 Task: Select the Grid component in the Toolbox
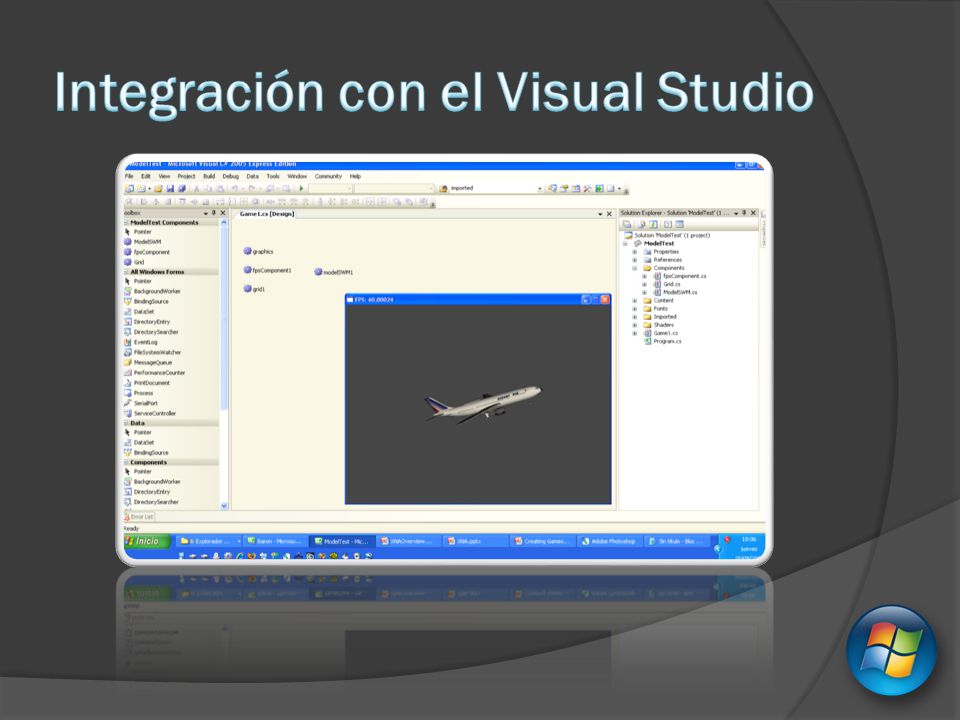pos(135,262)
